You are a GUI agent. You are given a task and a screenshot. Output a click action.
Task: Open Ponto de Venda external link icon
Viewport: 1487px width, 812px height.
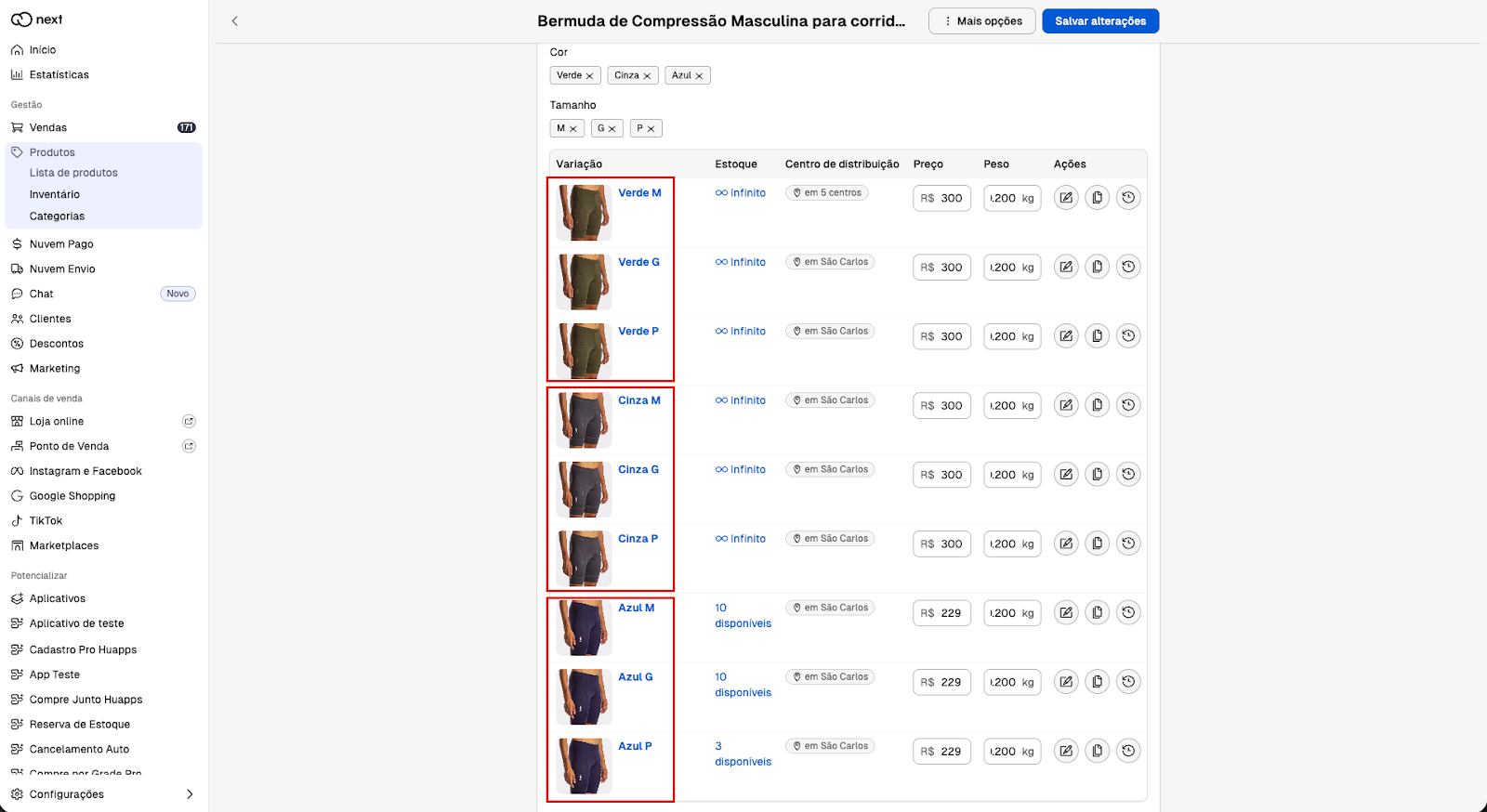point(189,446)
